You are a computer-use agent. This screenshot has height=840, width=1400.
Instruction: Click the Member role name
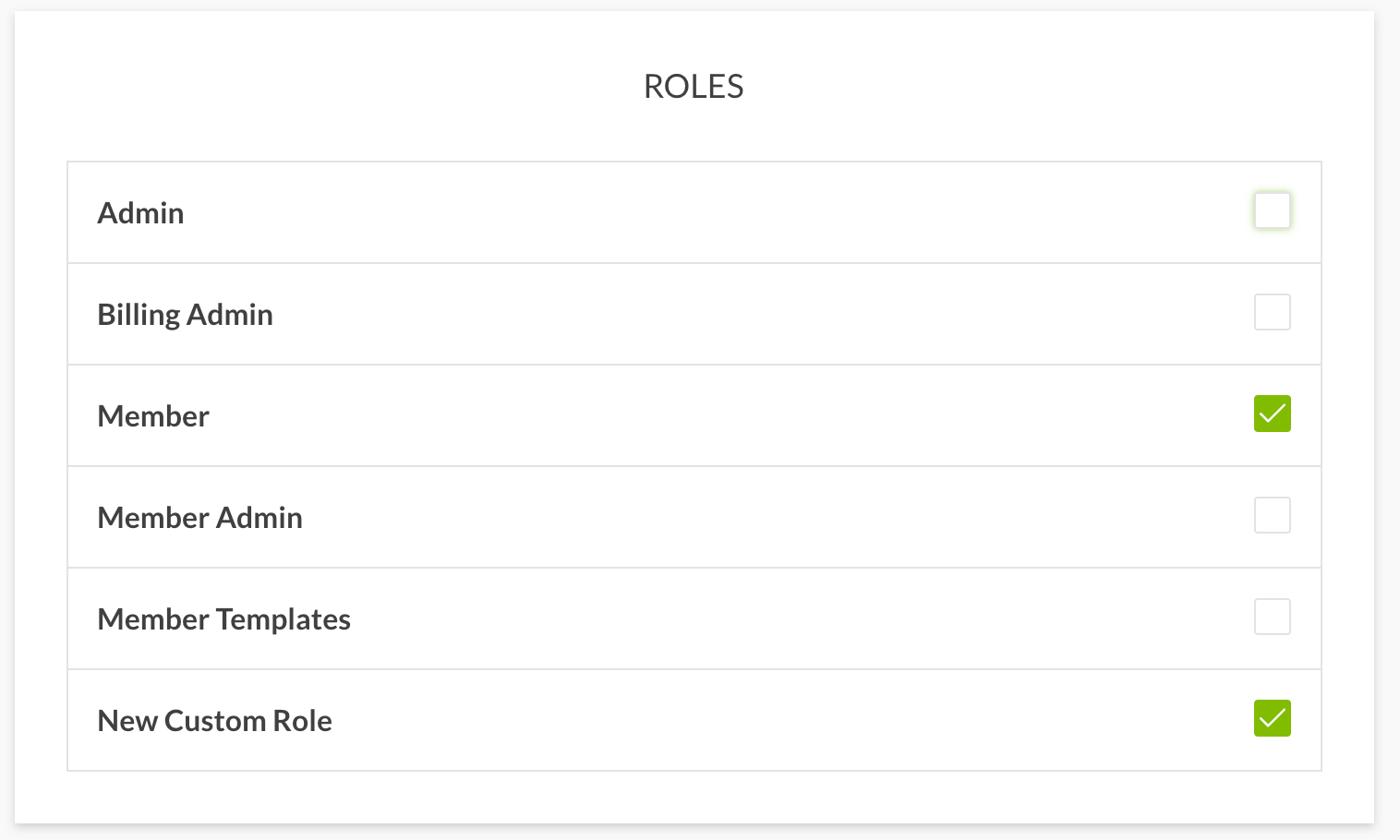coord(153,416)
